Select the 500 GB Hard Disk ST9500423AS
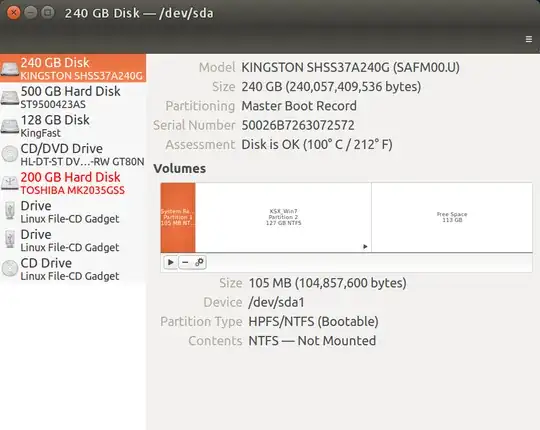This screenshot has width=540, height=430. (73, 97)
